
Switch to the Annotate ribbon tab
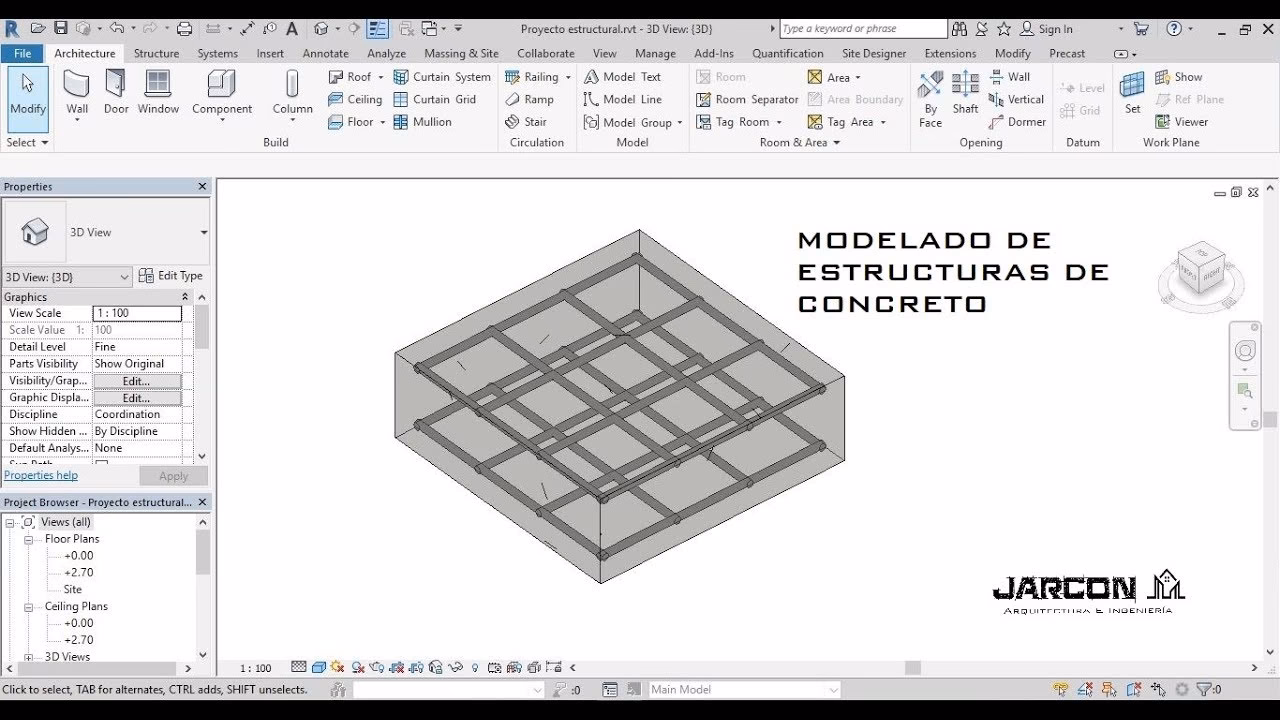[325, 53]
